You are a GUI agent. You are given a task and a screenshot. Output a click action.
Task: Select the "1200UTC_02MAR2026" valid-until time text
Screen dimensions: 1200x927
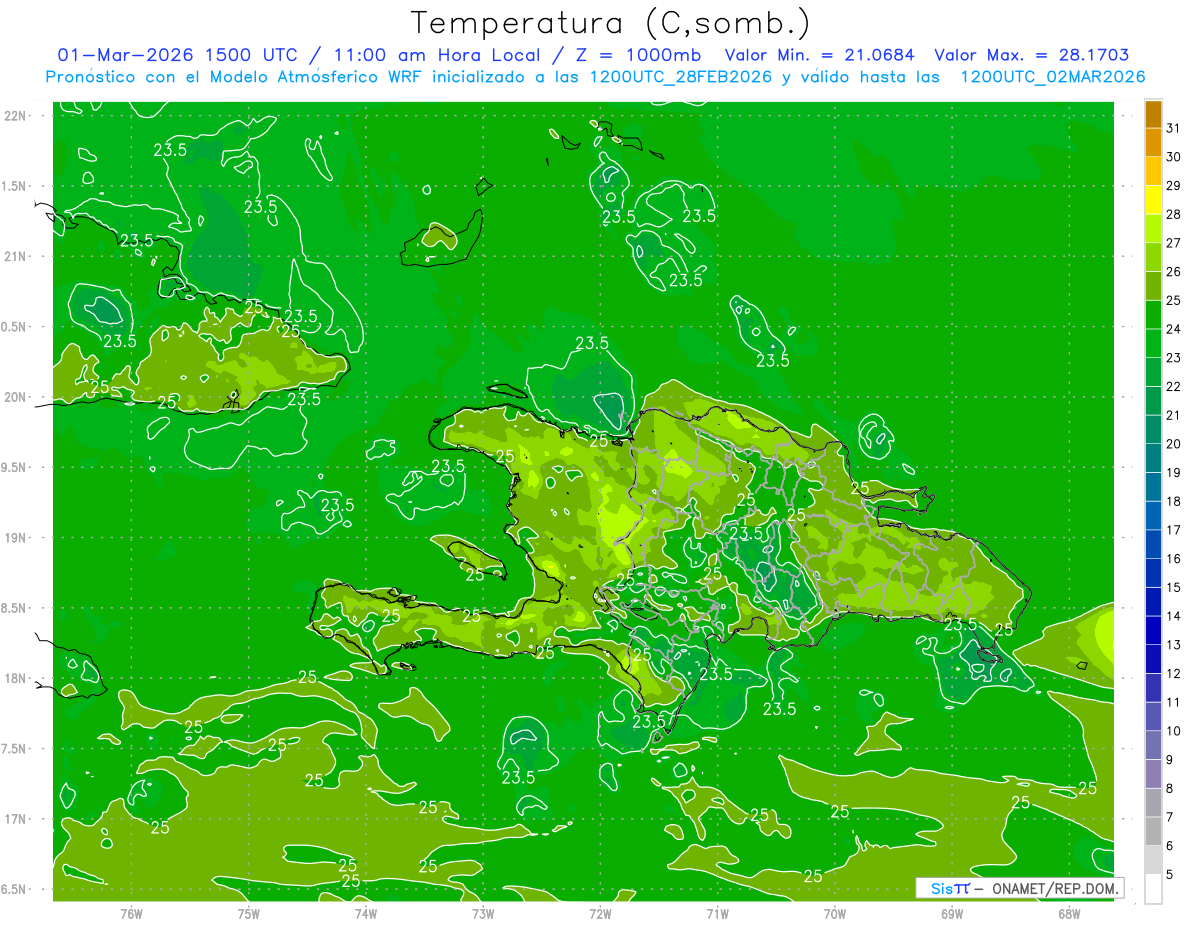point(1052,77)
